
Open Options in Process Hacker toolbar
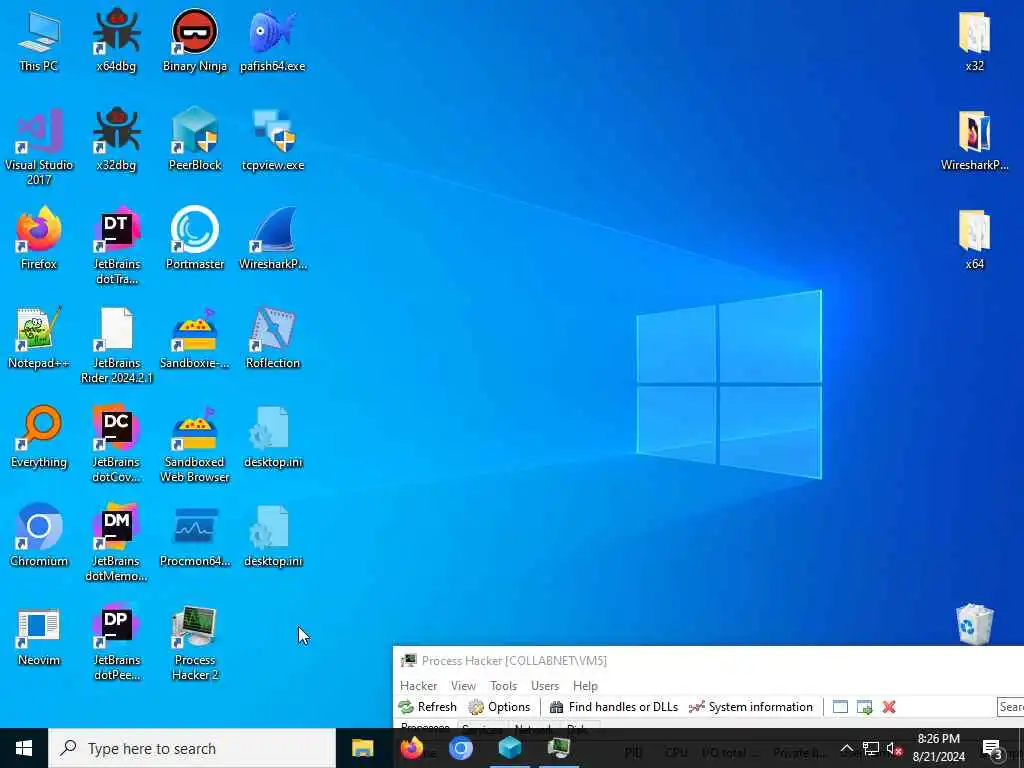pyautogui.click(x=500, y=707)
